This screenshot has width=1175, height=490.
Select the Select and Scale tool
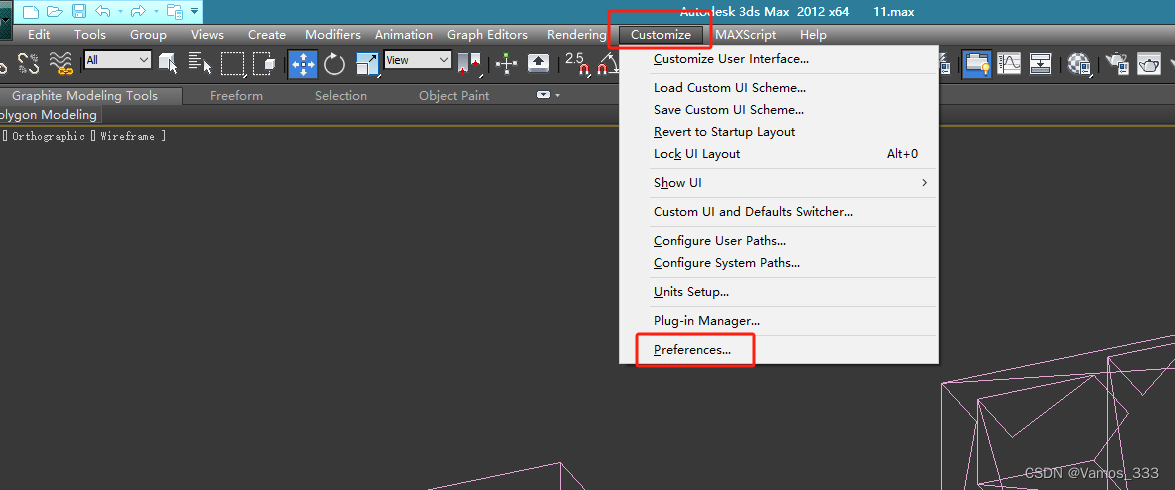pos(367,64)
